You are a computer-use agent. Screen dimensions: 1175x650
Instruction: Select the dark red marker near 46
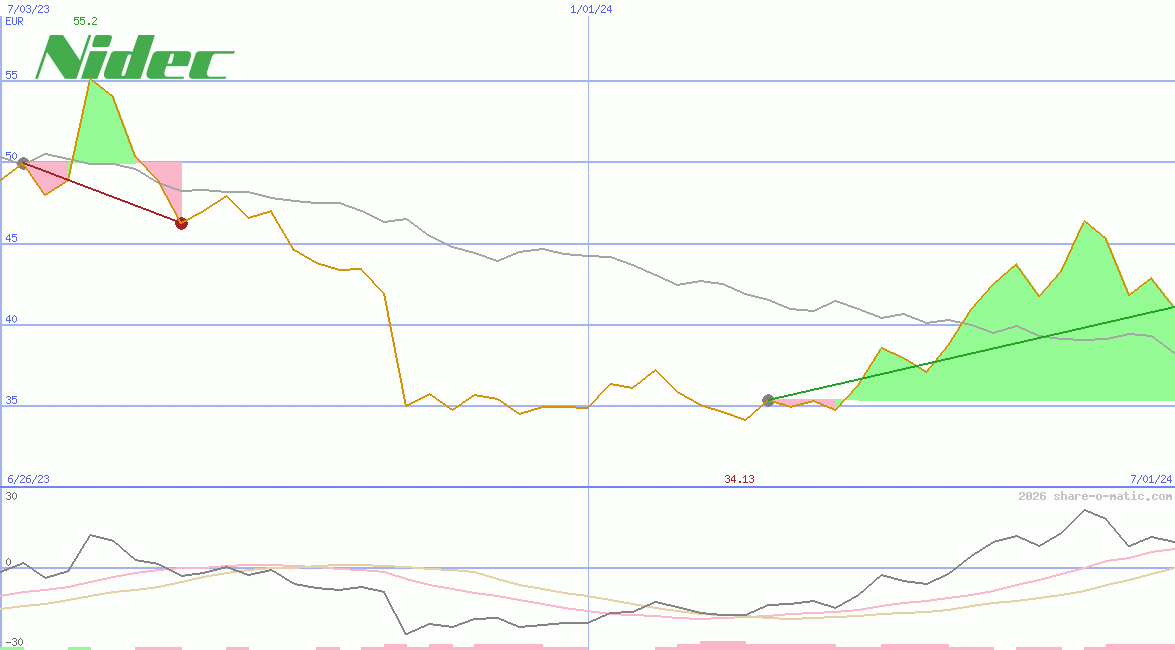coord(181,223)
